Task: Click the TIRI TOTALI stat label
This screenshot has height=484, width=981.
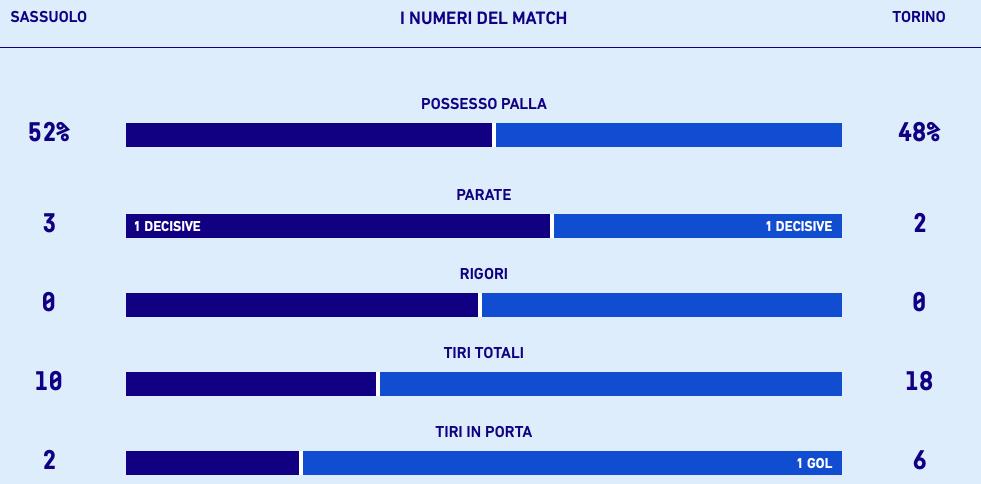Action: coord(483,353)
